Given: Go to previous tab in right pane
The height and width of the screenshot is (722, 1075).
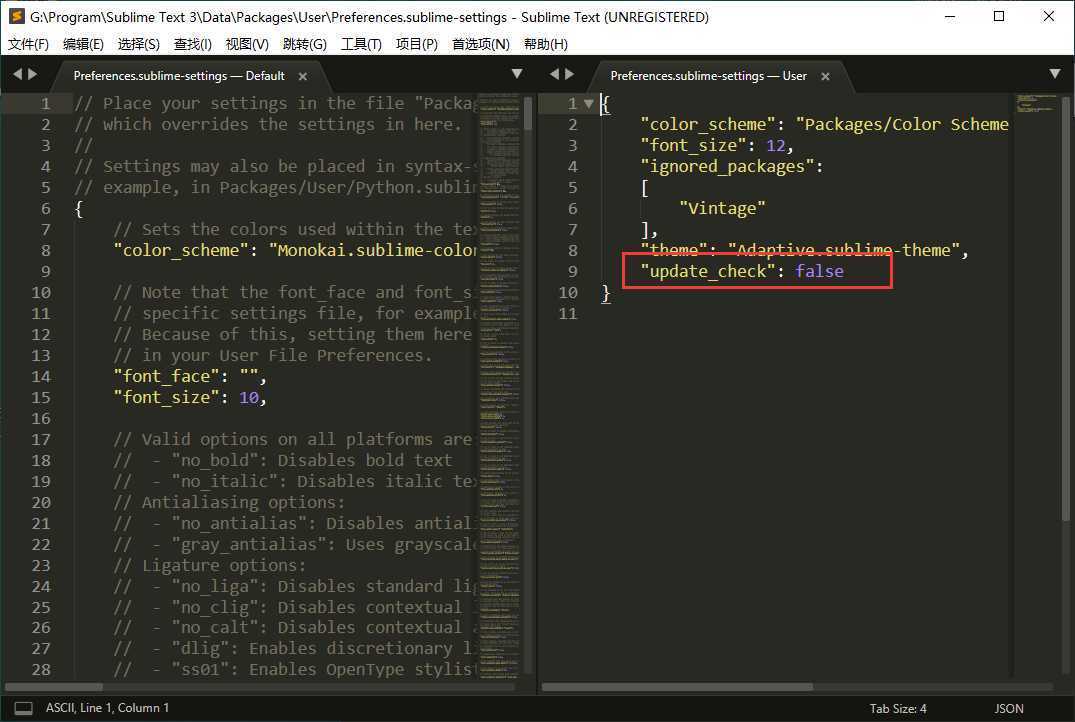Looking at the screenshot, I should tap(554, 74).
